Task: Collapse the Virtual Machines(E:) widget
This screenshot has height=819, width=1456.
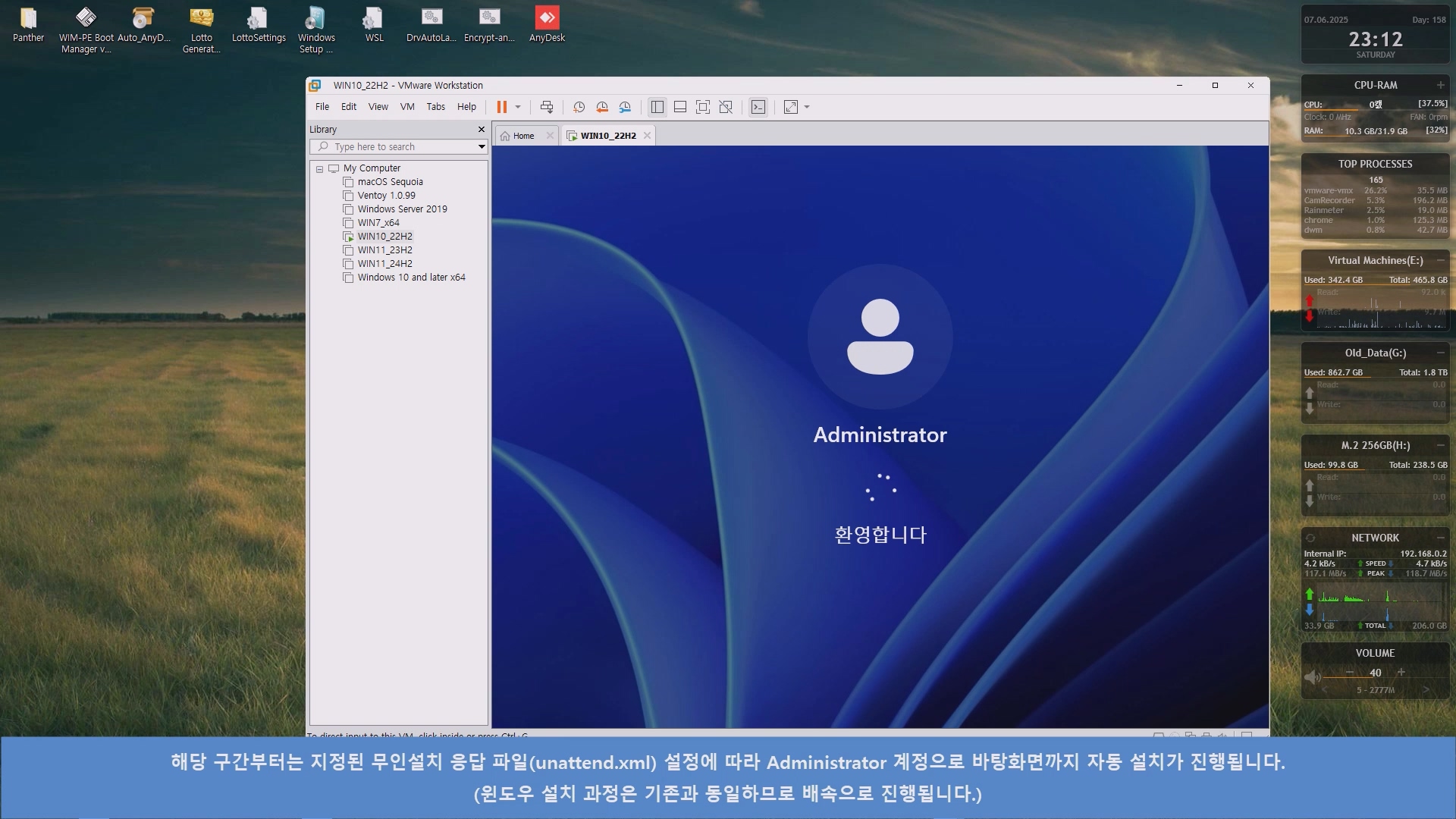Action: (x=1440, y=260)
